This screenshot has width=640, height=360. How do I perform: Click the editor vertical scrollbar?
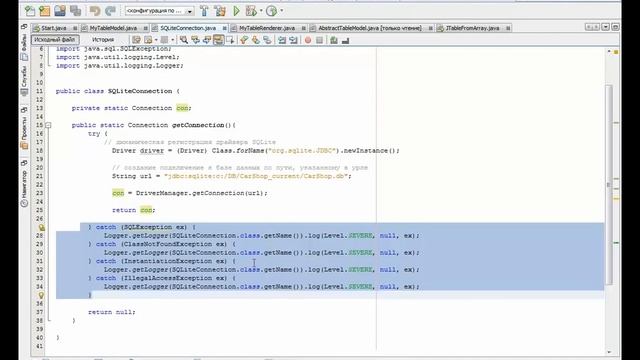(x=608, y=184)
